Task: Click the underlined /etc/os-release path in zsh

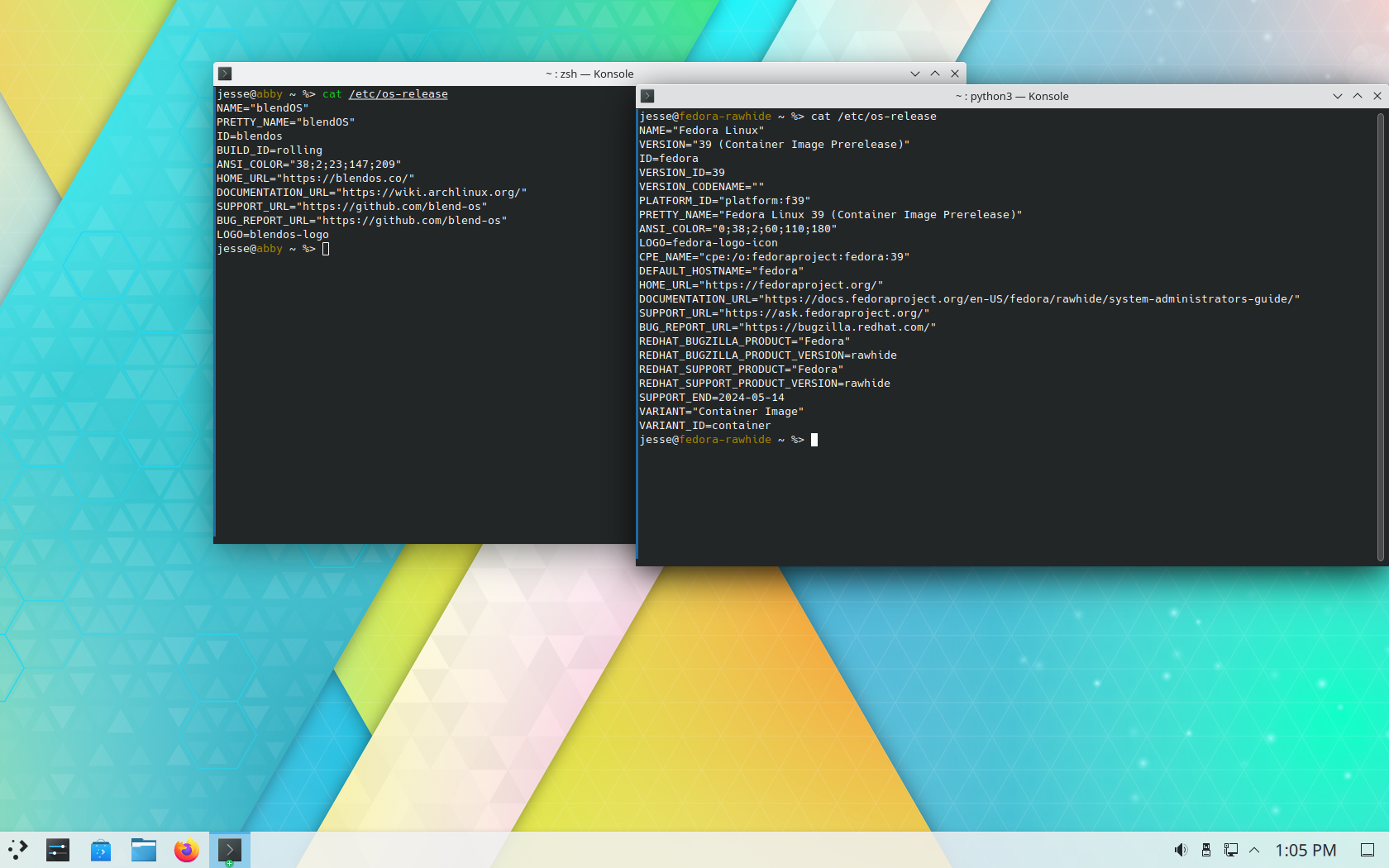Action: (399, 94)
